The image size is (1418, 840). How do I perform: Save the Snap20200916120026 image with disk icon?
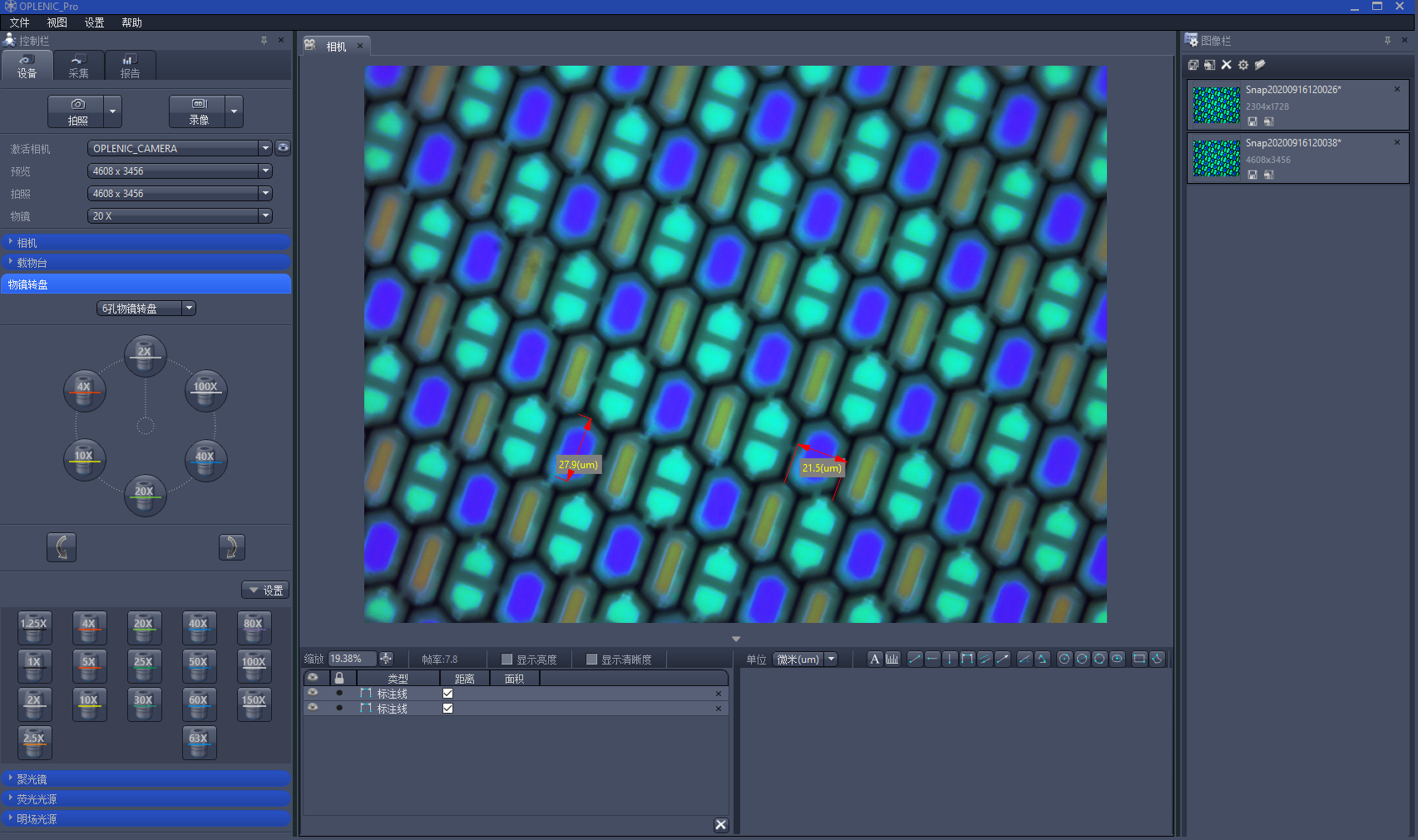(x=1252, y=121)
